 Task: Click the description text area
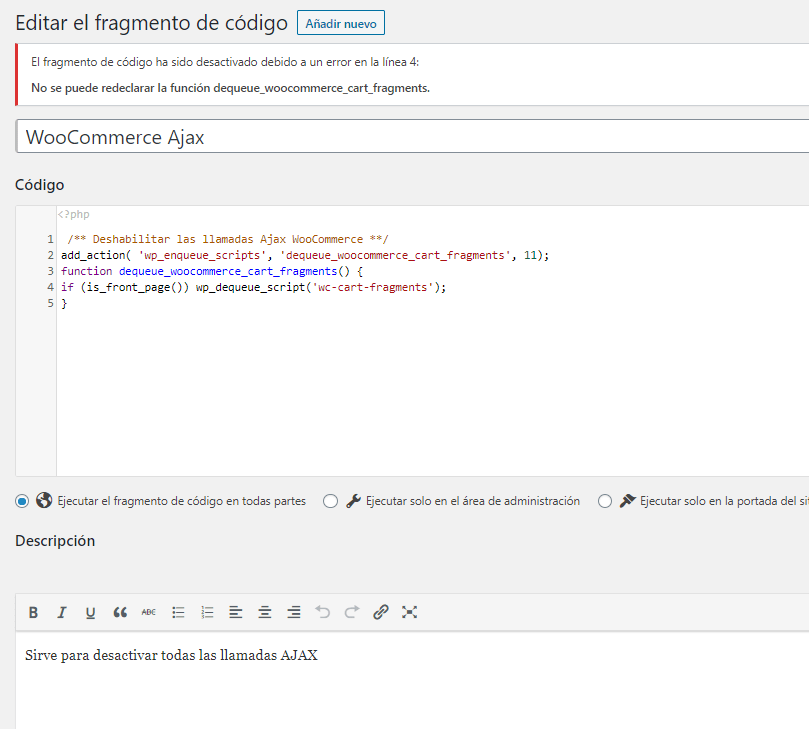click(412, 680)
